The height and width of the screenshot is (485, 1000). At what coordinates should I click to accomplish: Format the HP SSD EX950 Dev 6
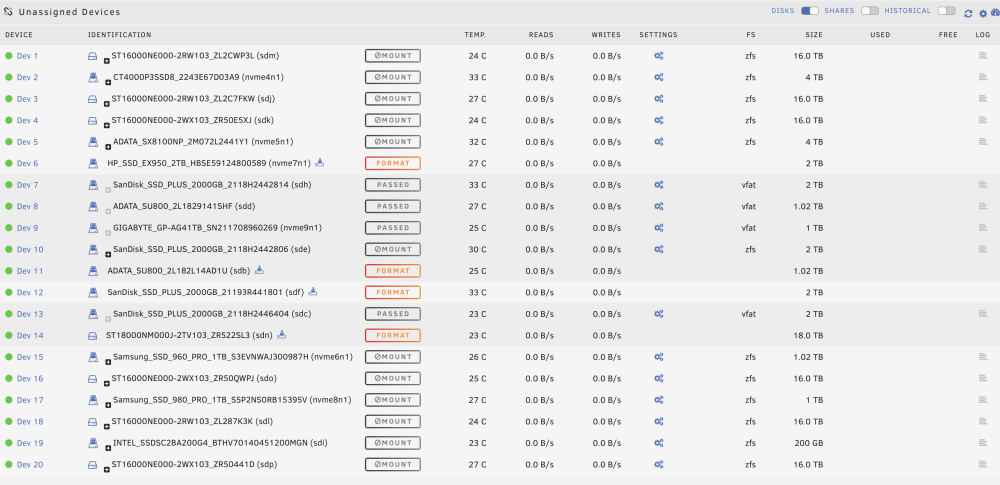(x=393, y=163)
